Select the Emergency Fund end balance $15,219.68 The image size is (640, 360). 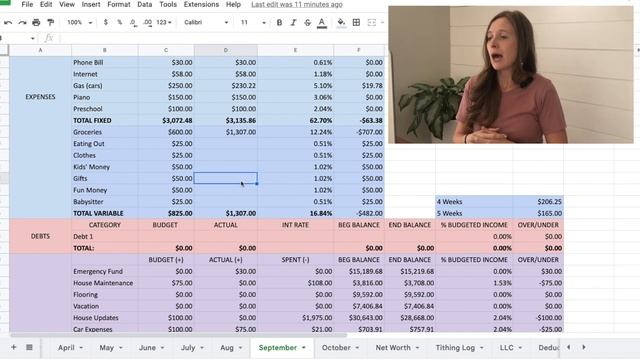pyautogui.click(x=409, y=271)
